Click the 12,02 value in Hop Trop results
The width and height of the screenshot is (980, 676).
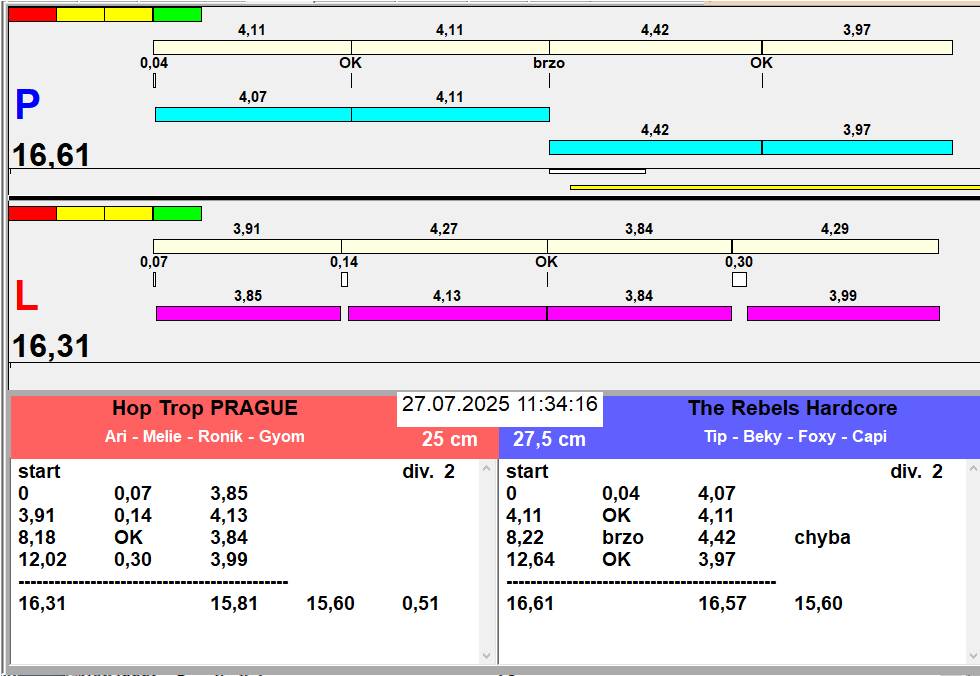(x=42, y=559)
